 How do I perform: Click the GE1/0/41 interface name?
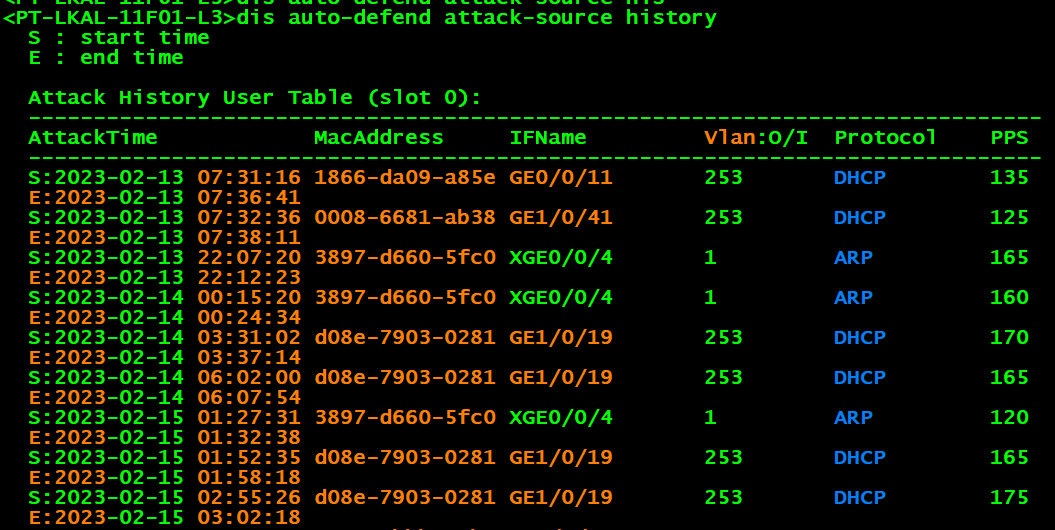(x=560, y=217)
